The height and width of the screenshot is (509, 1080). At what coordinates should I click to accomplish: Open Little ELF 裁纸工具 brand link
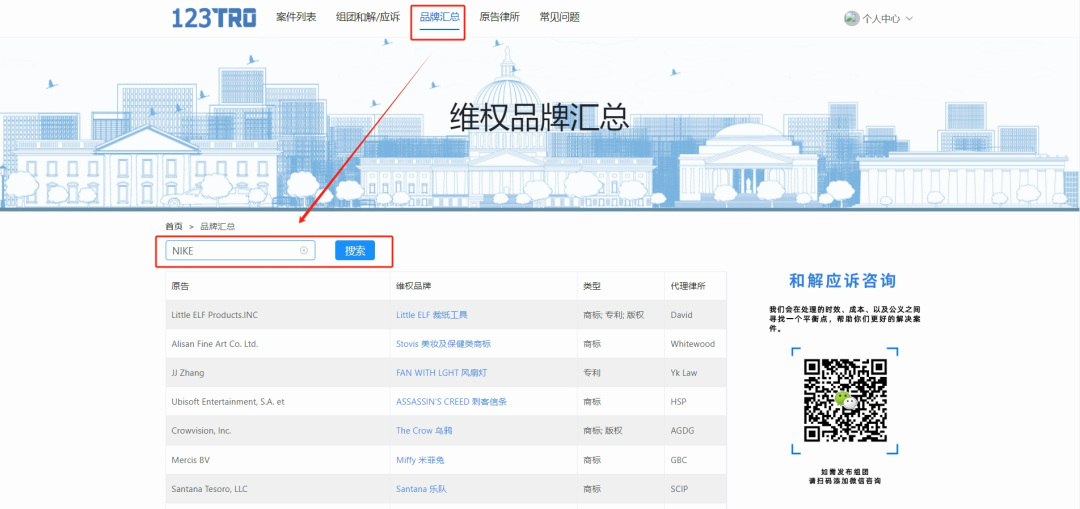[x=432, y=315]
